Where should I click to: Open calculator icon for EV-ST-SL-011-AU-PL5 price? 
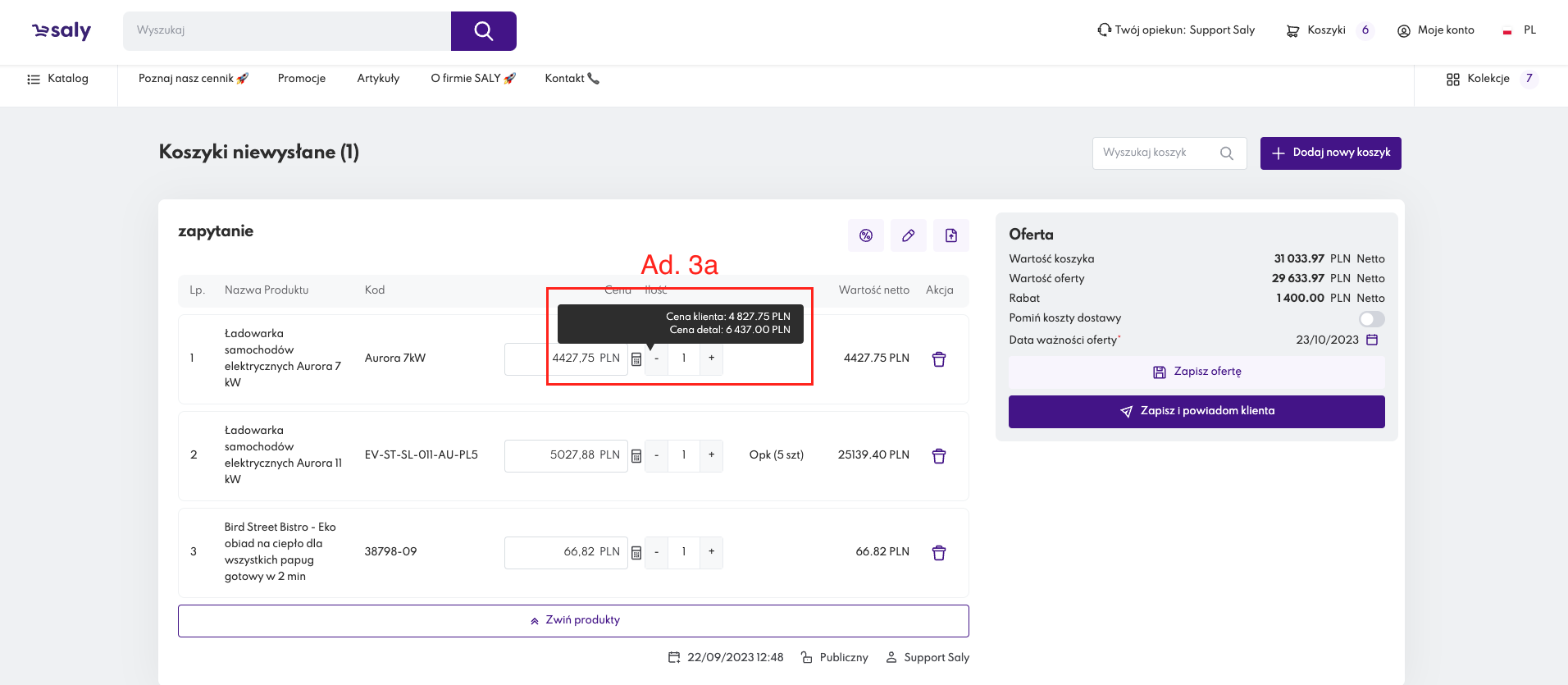(x=636, y=456)
